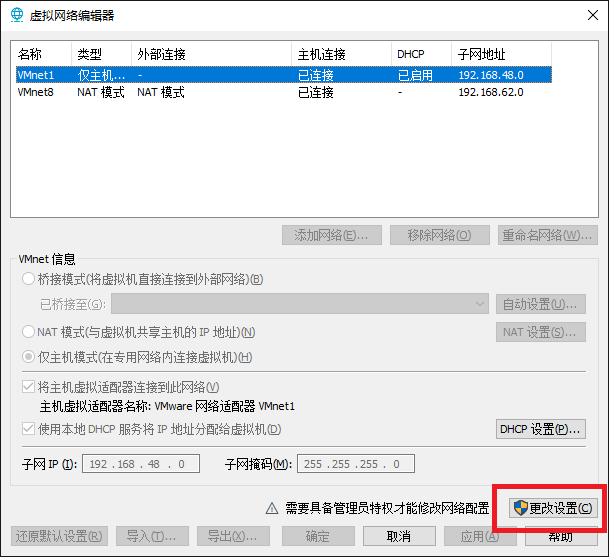The image size is (609, 557).
Task: Click the 应用(A) button
Action: [480, 536]
